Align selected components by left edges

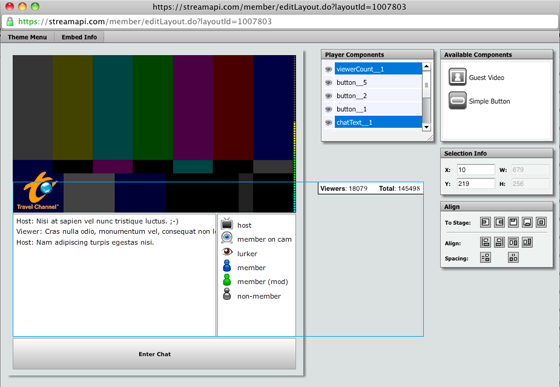(x=485, y=242)
